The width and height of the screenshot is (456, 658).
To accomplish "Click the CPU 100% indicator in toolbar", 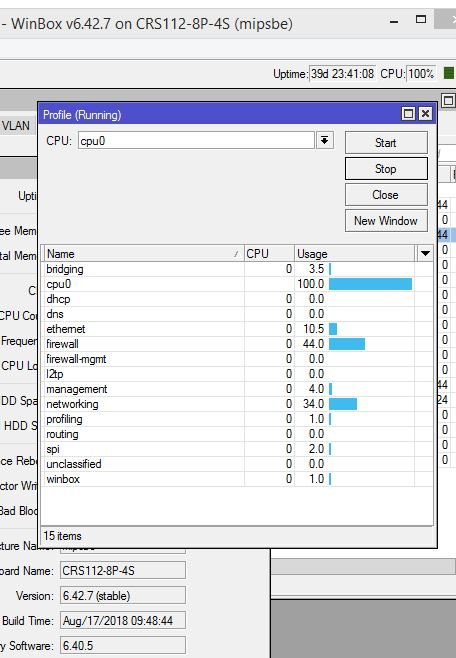I will [x=421, y=74].
